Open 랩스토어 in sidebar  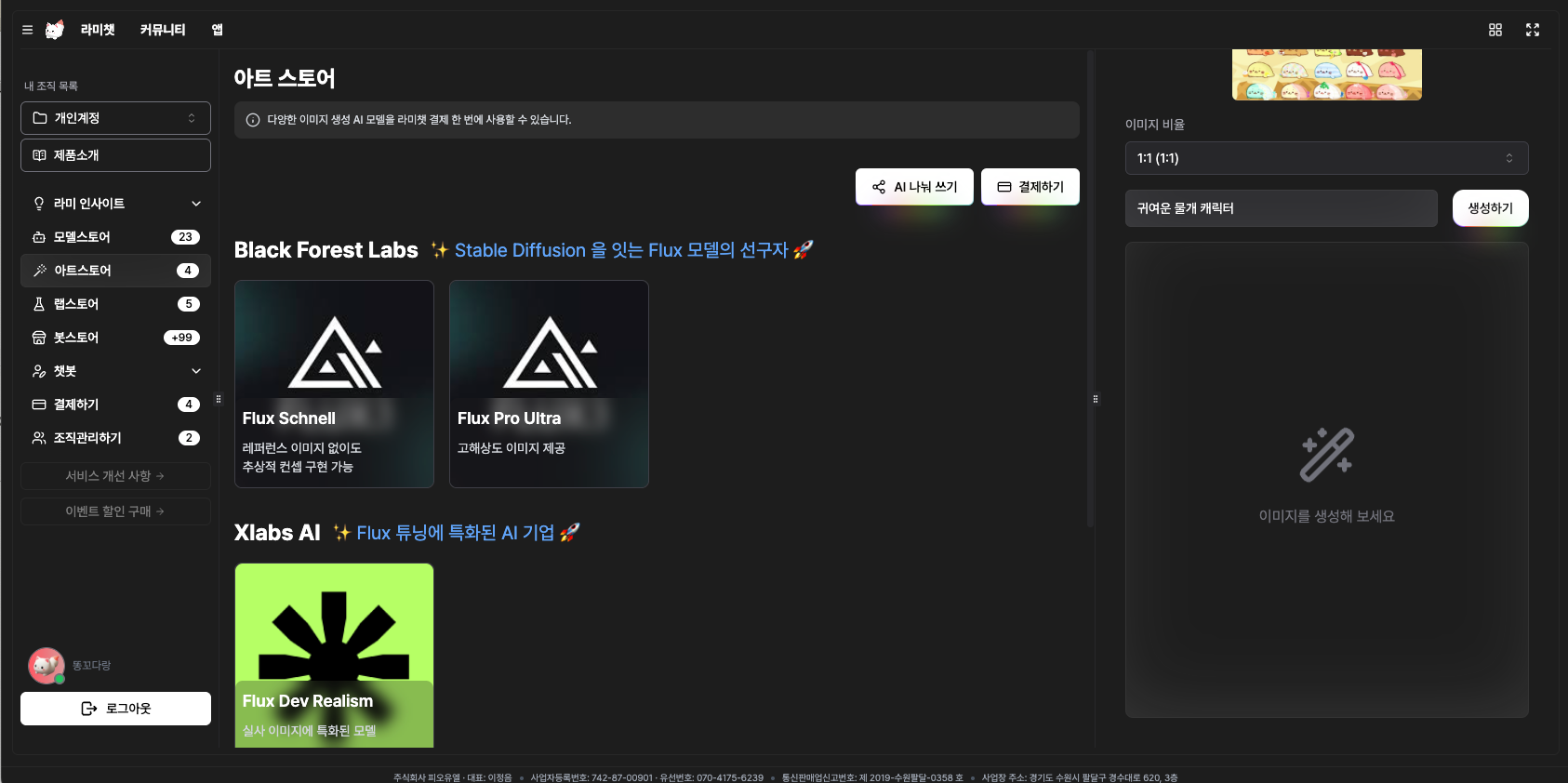[x=115, y=304]
